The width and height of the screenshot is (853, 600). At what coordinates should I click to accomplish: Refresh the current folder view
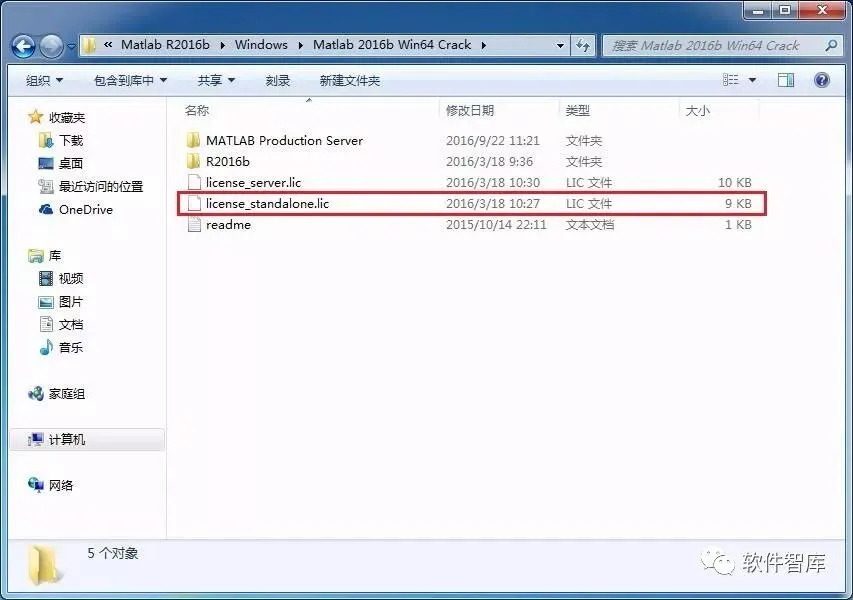(x=583, y=46)
